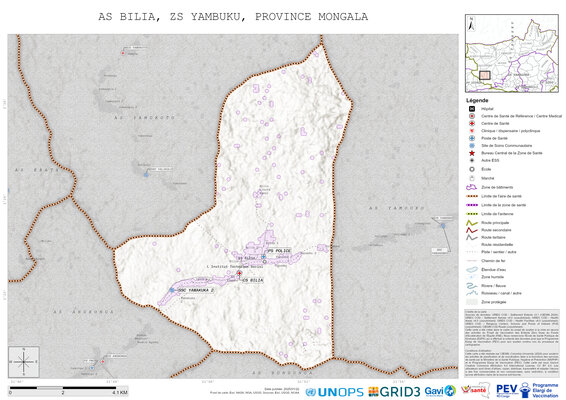The image size is (566, 400).
Task: Click the compass rose on the map
Action: point(24,362)
